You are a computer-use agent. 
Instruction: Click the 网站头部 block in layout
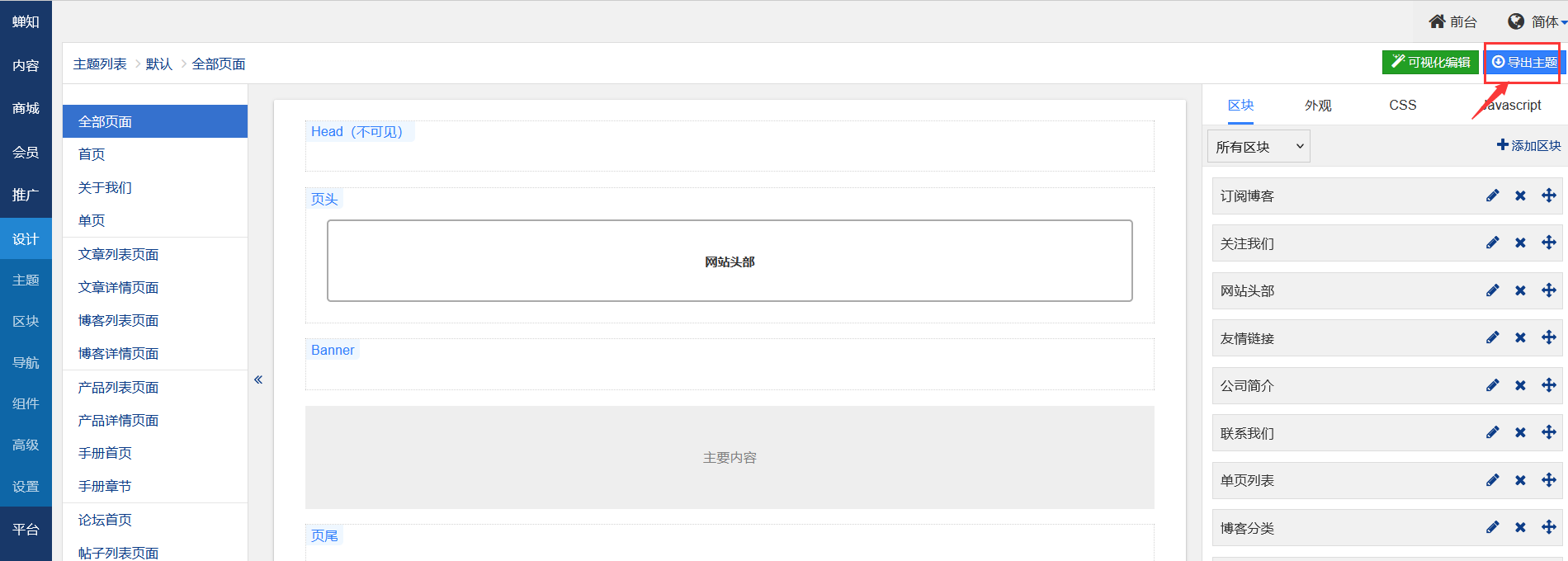coord(730,262)
